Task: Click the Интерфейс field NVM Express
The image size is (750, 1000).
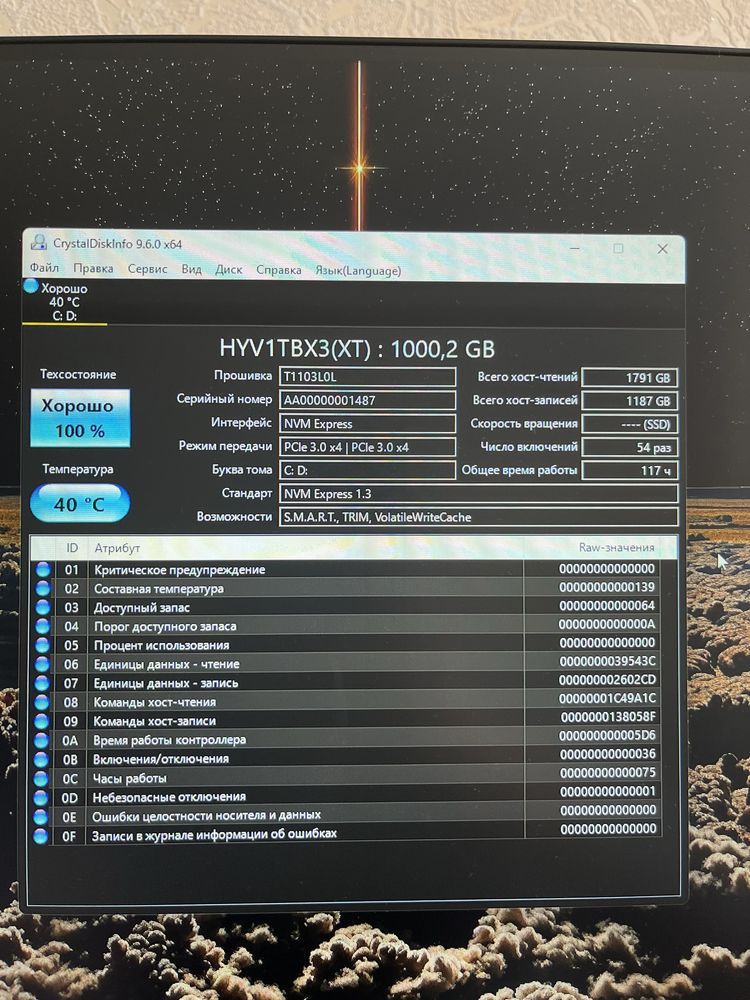Action: click(x=367, y=423)
